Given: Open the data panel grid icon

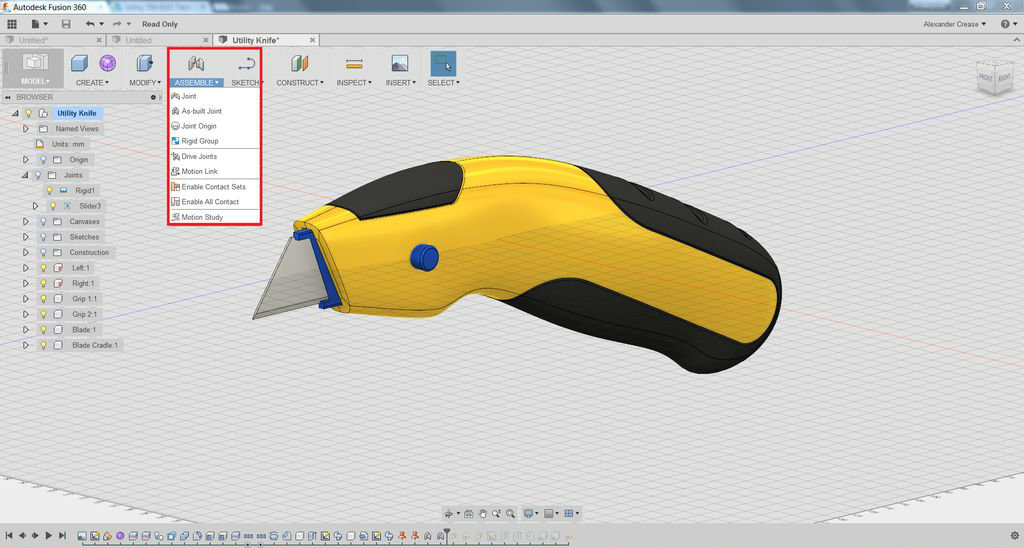Looking at the screenshot, I should point(12,24).
